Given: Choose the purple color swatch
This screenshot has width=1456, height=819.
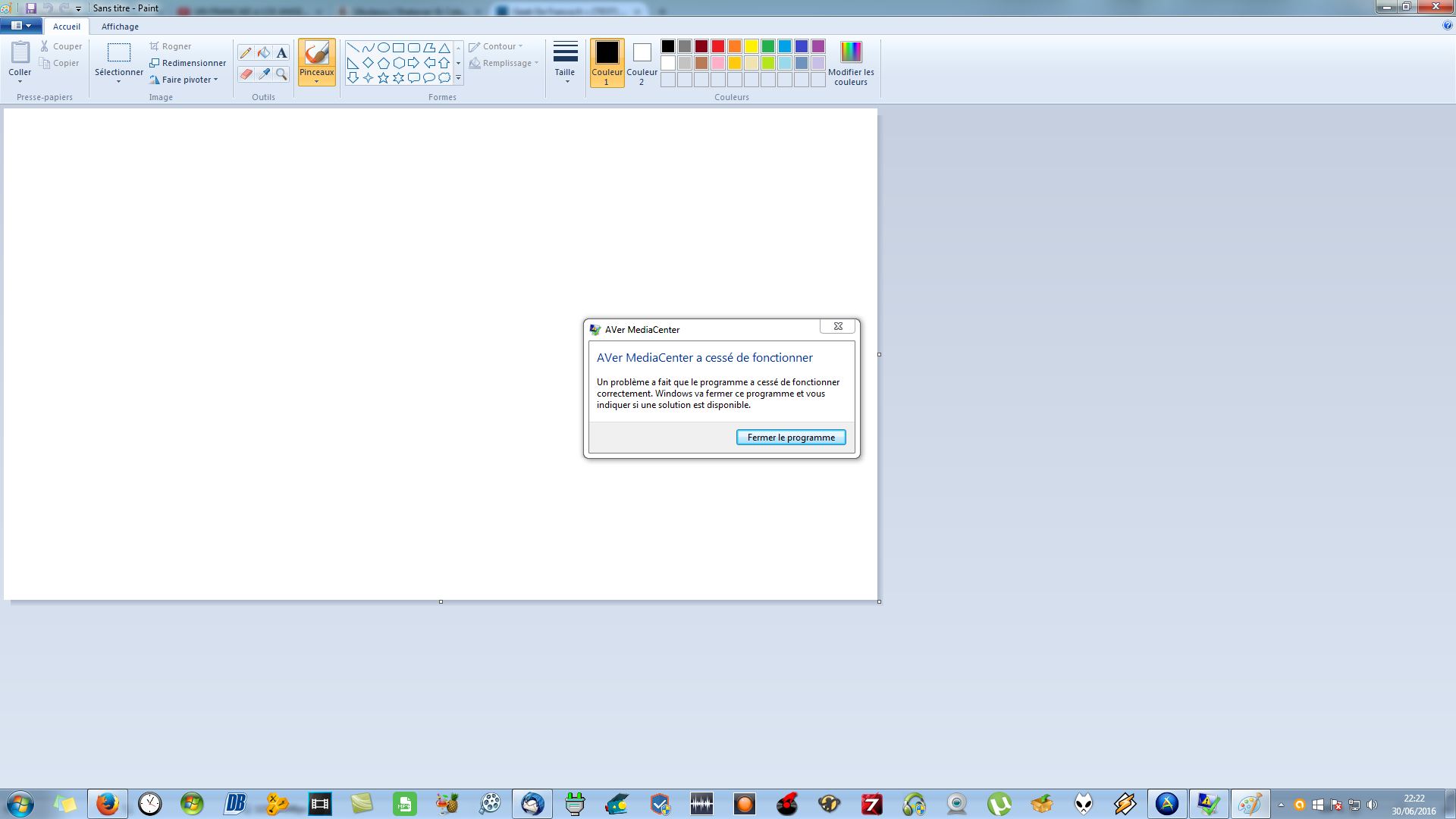Looking at the screenshot, I should click(x=818, y=46).
